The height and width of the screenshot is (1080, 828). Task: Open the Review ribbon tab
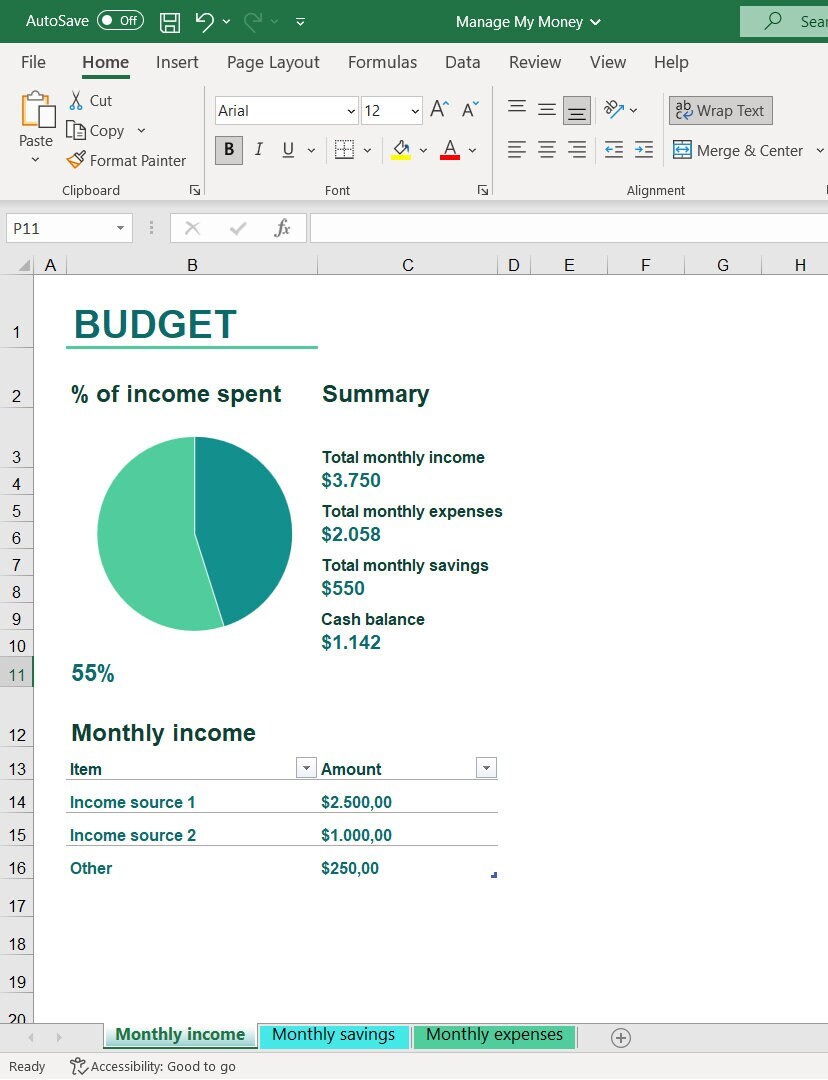coord(535,62)
